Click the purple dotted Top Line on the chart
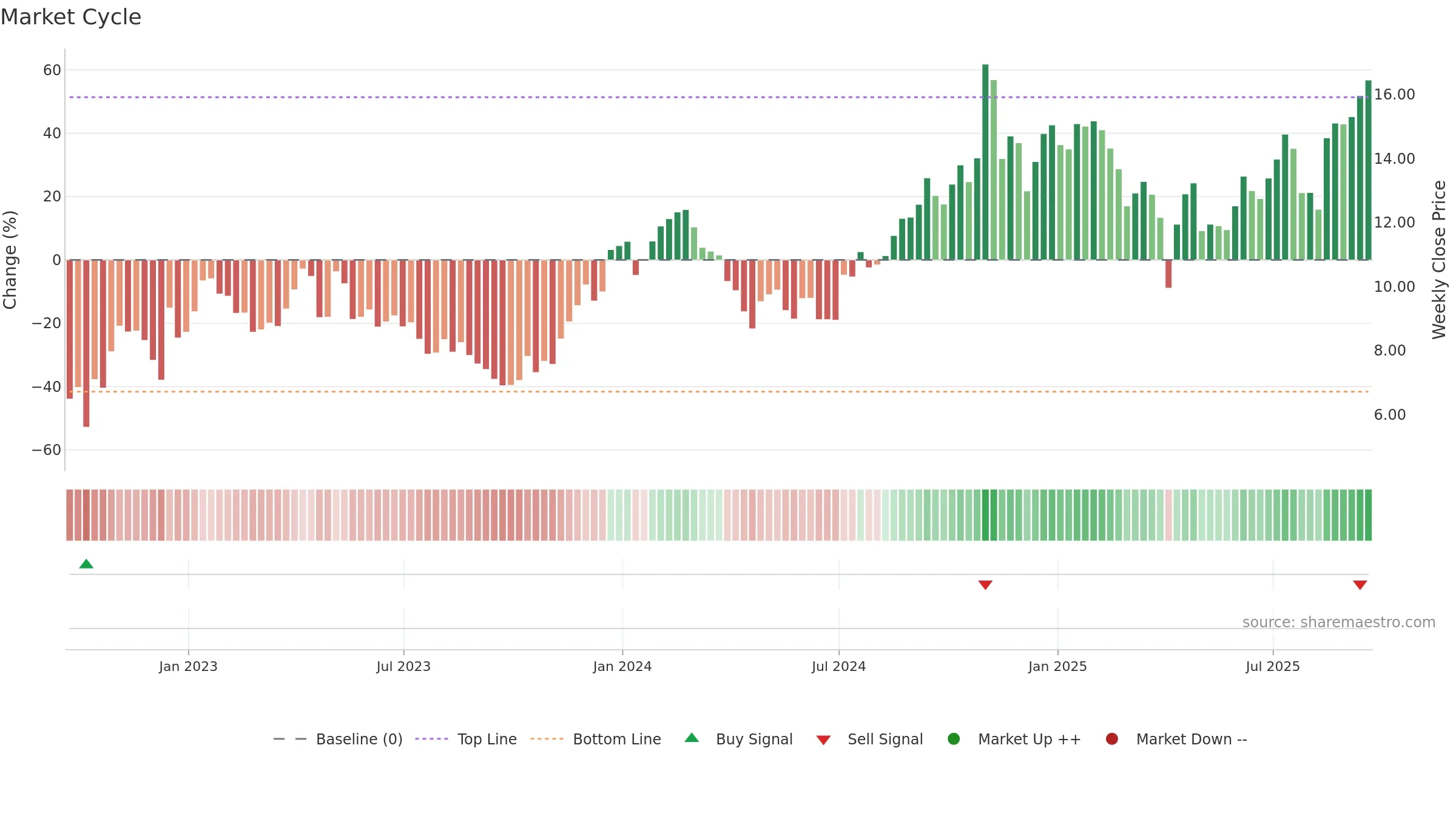Image resolution: width=1456 pixels, height=819 pixels. point(719,97)
